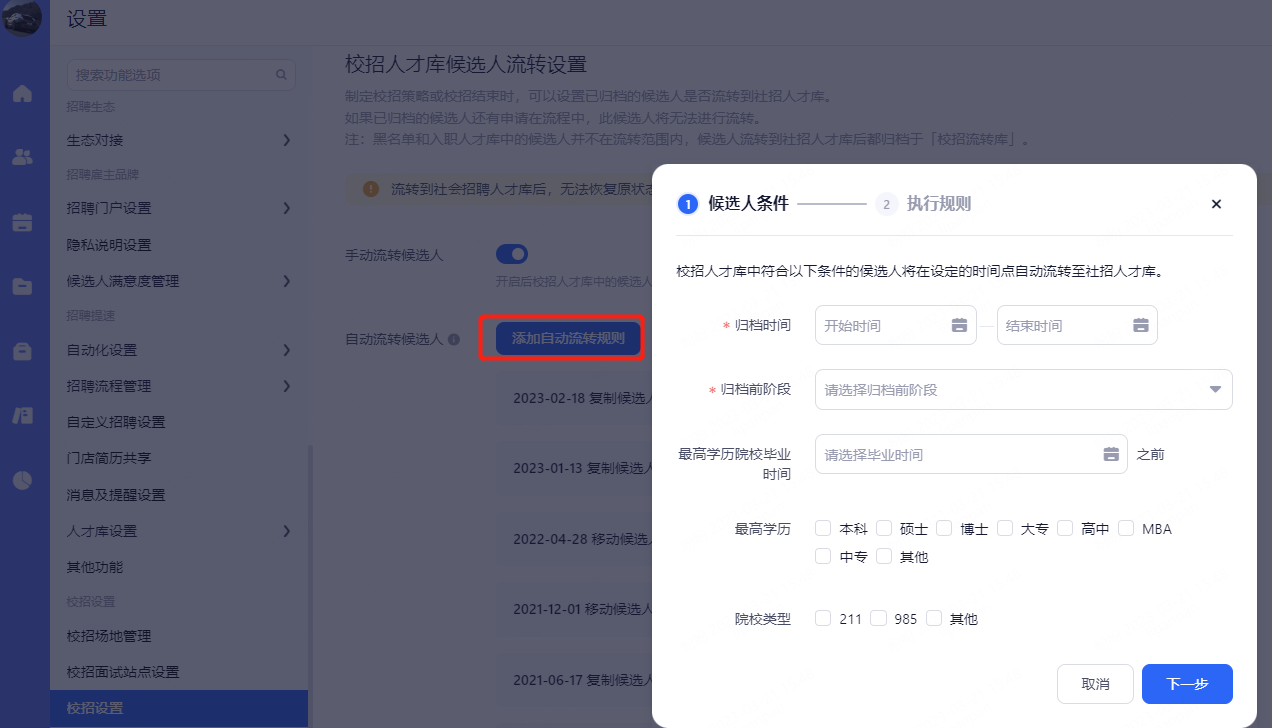
Task: Open the pie chart reports icon
Action: (22, 480)
